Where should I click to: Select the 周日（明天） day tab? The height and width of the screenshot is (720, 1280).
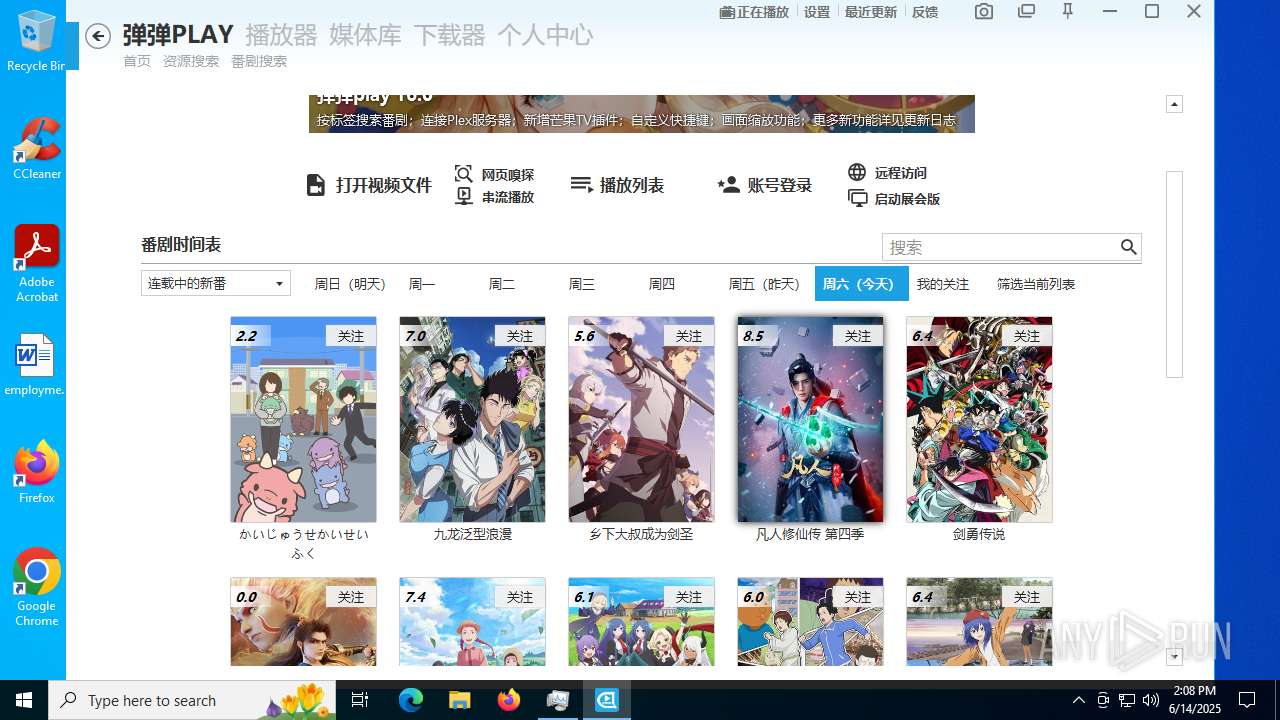pos(350,284)
